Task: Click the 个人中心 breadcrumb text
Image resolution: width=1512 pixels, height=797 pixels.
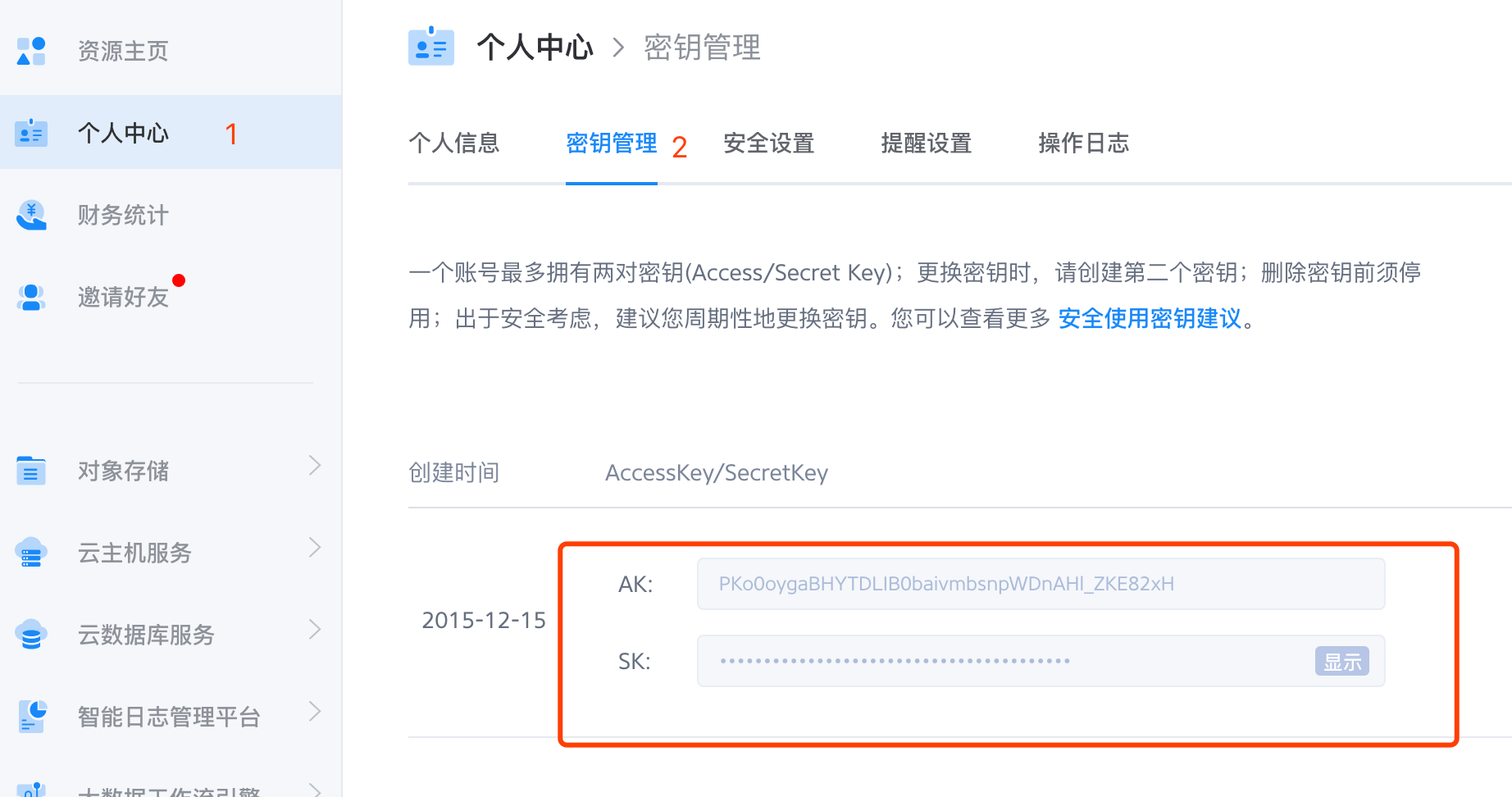Action: coord(535,48)
